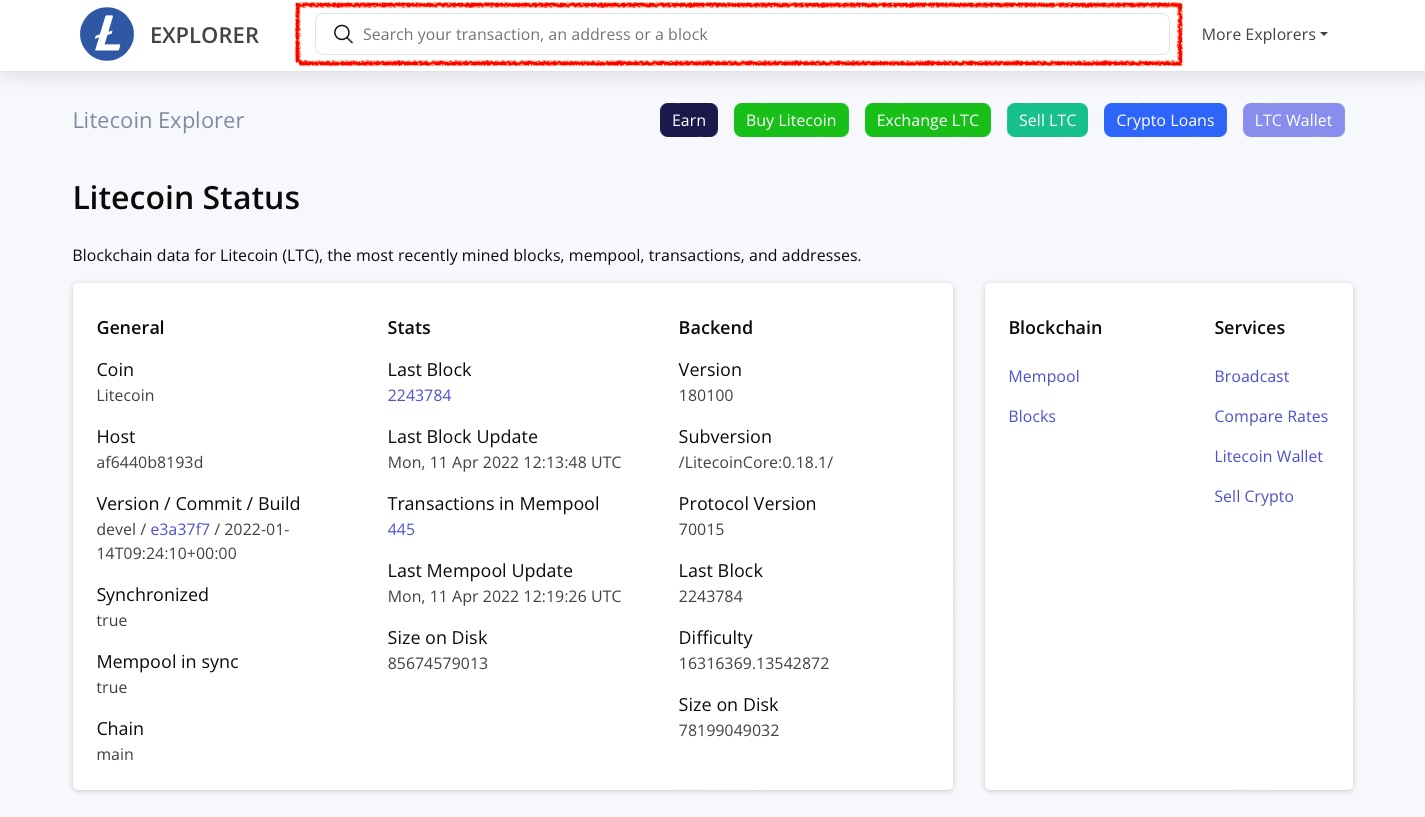Select the Sell Crypto link
Viewport: 1425px width, 817px height.
pos(1253,497)
